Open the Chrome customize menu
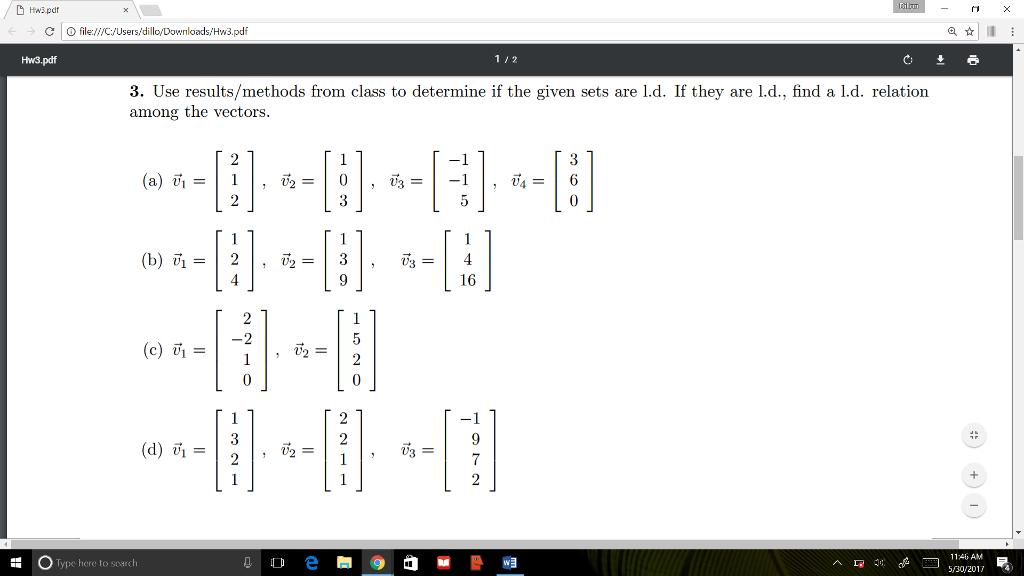The image size is (1024, 576). 1014,30
